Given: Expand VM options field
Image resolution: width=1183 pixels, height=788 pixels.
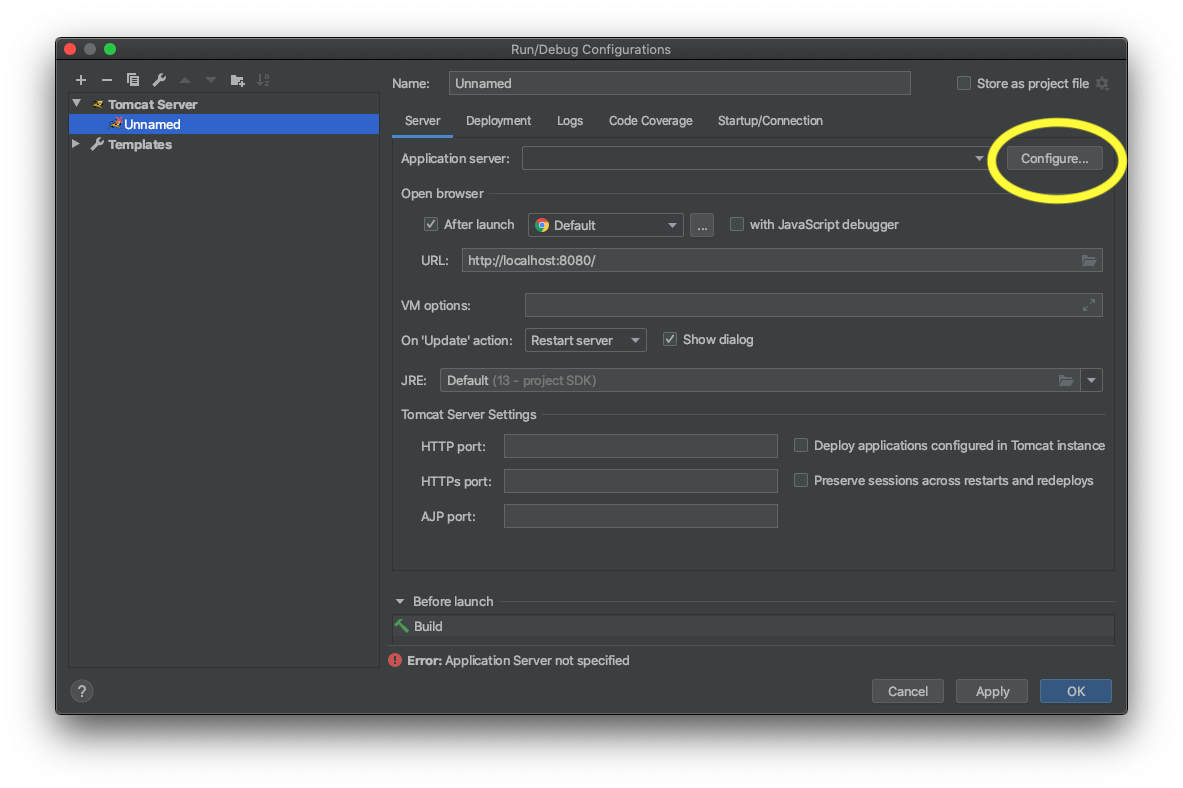Looking at the screenshot, I should click(x=1089, y=305).
